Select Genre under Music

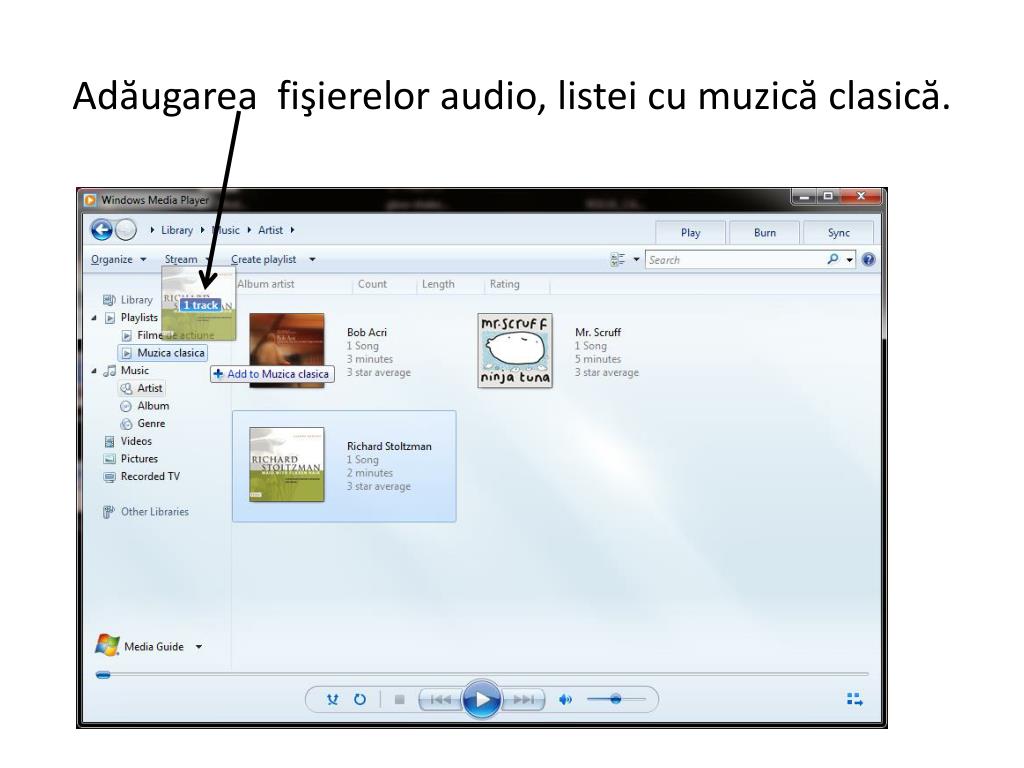click(x=151, y=423)
